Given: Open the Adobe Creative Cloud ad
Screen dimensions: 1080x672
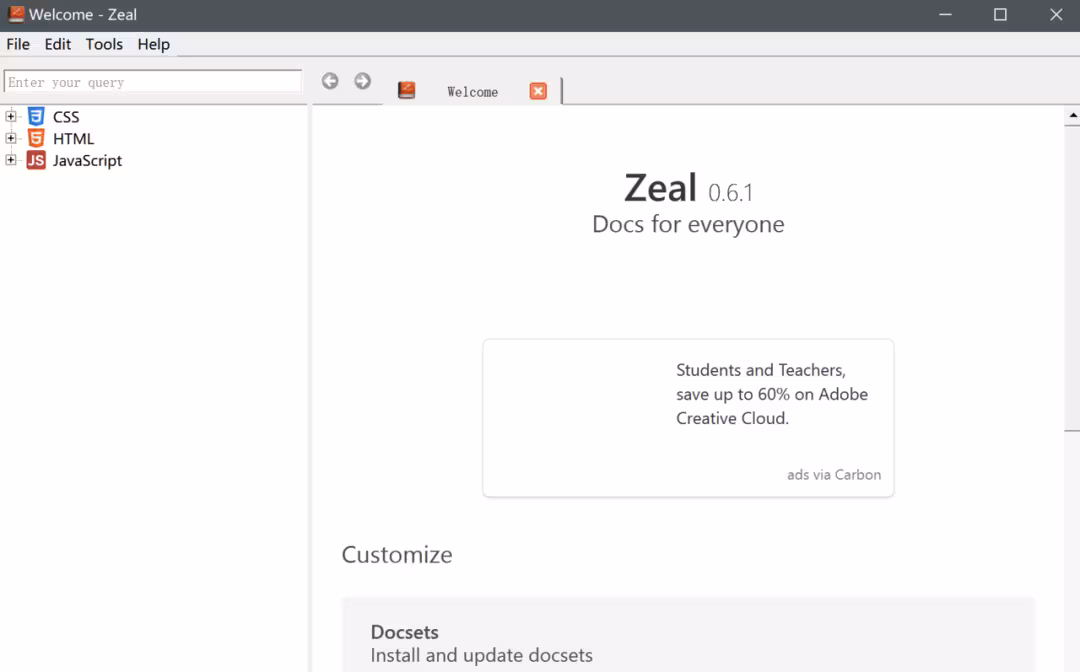Looking at the screenshot, I should click(689, 417).
